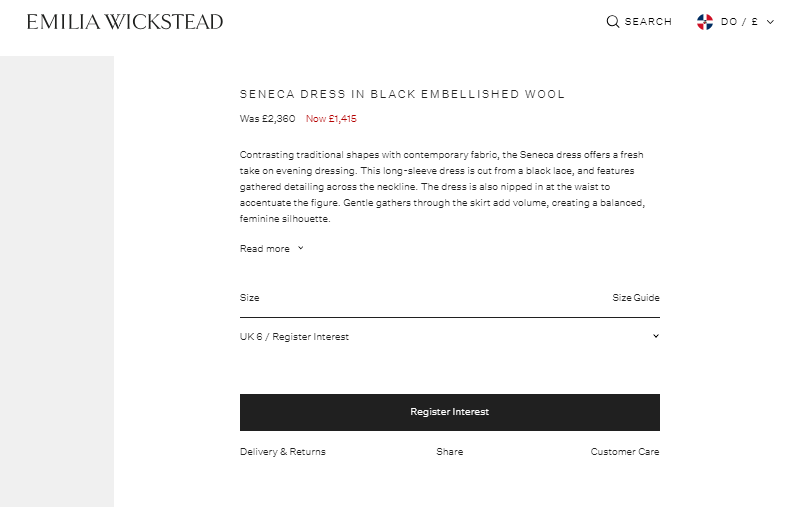
Task: Open the SEARCH text label
Action: pos(648,22)
